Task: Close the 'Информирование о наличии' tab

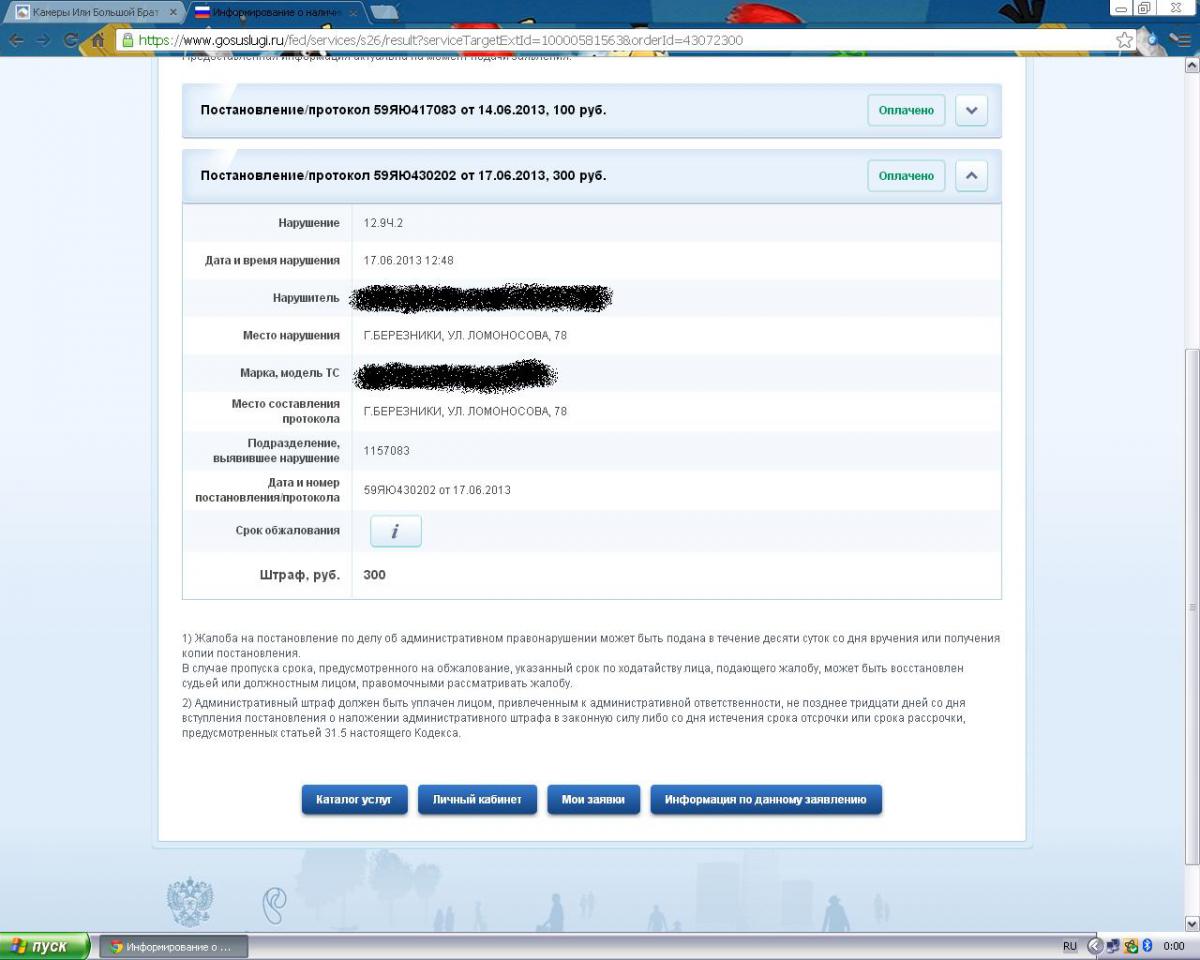Action: [353, 13]
